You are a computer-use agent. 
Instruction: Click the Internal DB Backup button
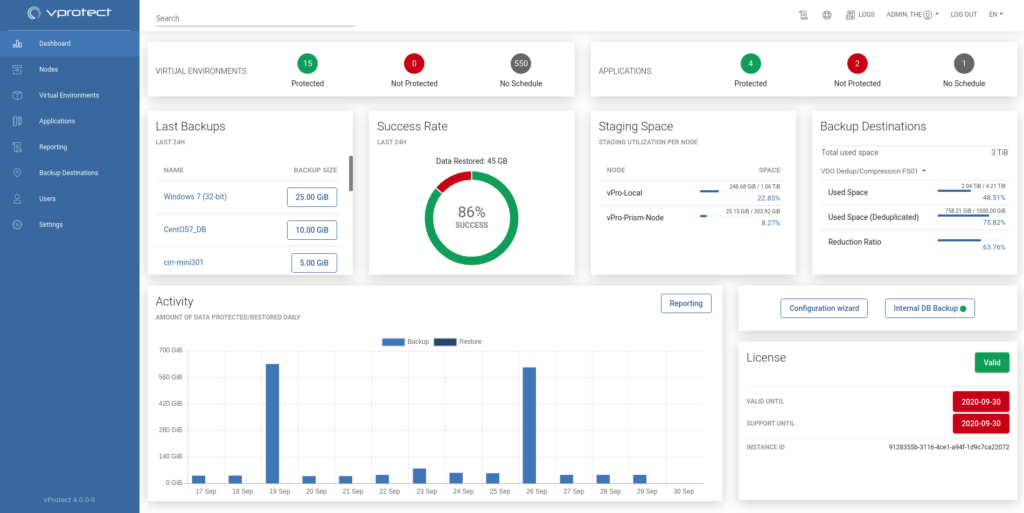(x=929, y=308)
